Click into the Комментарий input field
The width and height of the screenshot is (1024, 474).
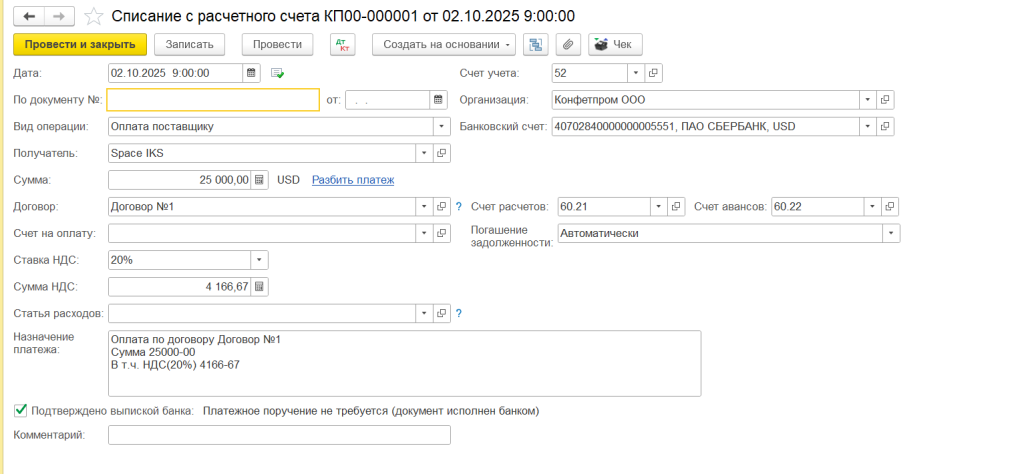[279, 435]
